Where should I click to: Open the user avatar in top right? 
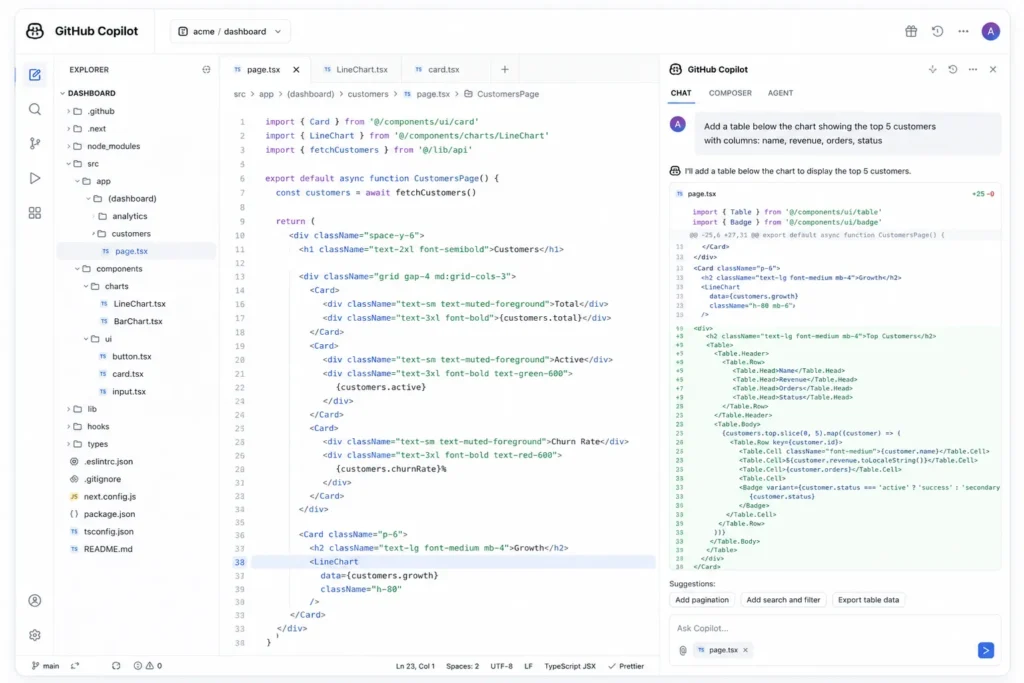coord(990,31)
